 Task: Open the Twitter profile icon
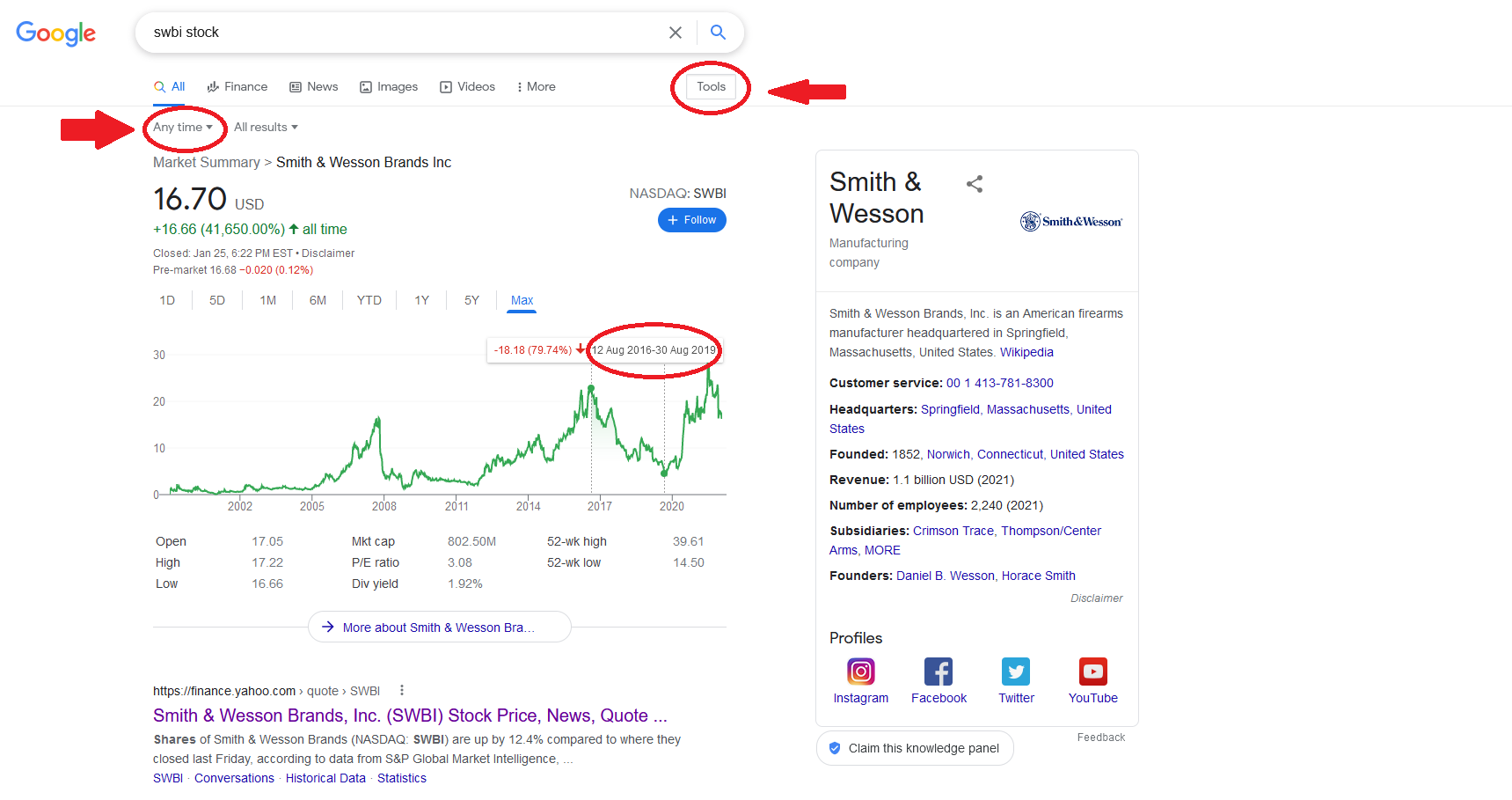click(1016, 672)
